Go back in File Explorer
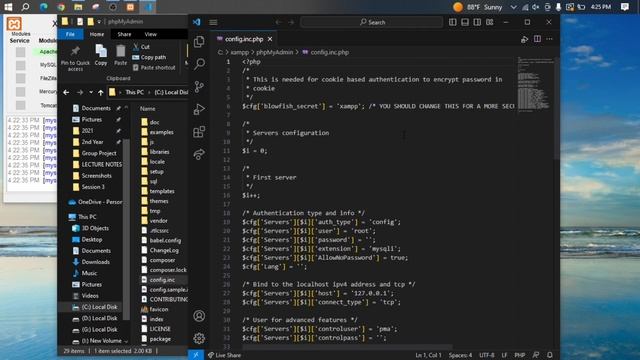Screen dimensions: 640x360 click(66, 93)
